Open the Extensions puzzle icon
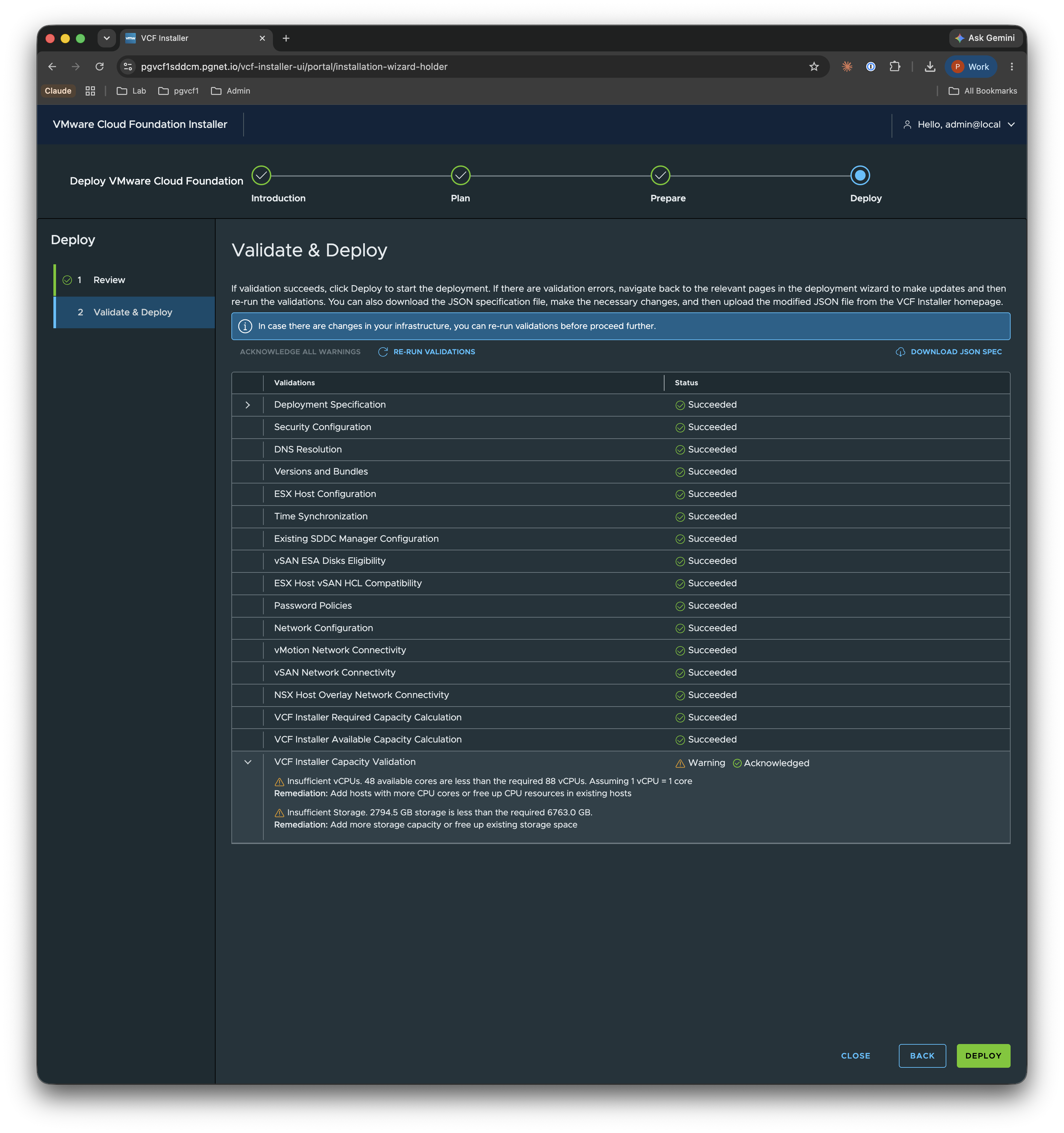1064x1133 pixels. coord(894,67)
